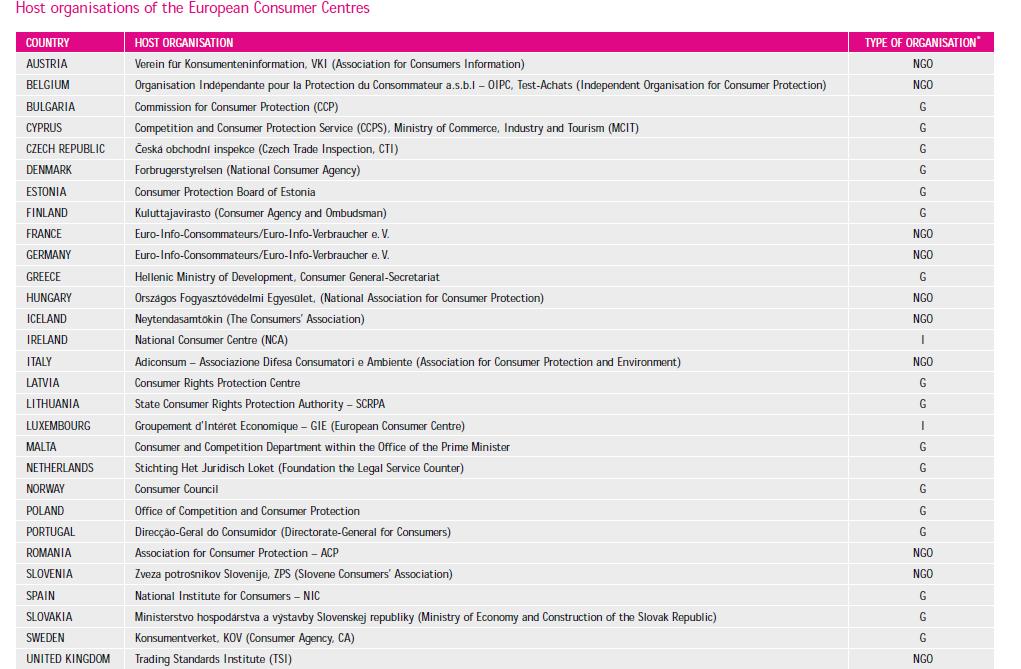Click 'Stichting Het Juridisch Loket' host cell
The height and width of the screenshot is (669, 1021).
[x=486, y=468]
